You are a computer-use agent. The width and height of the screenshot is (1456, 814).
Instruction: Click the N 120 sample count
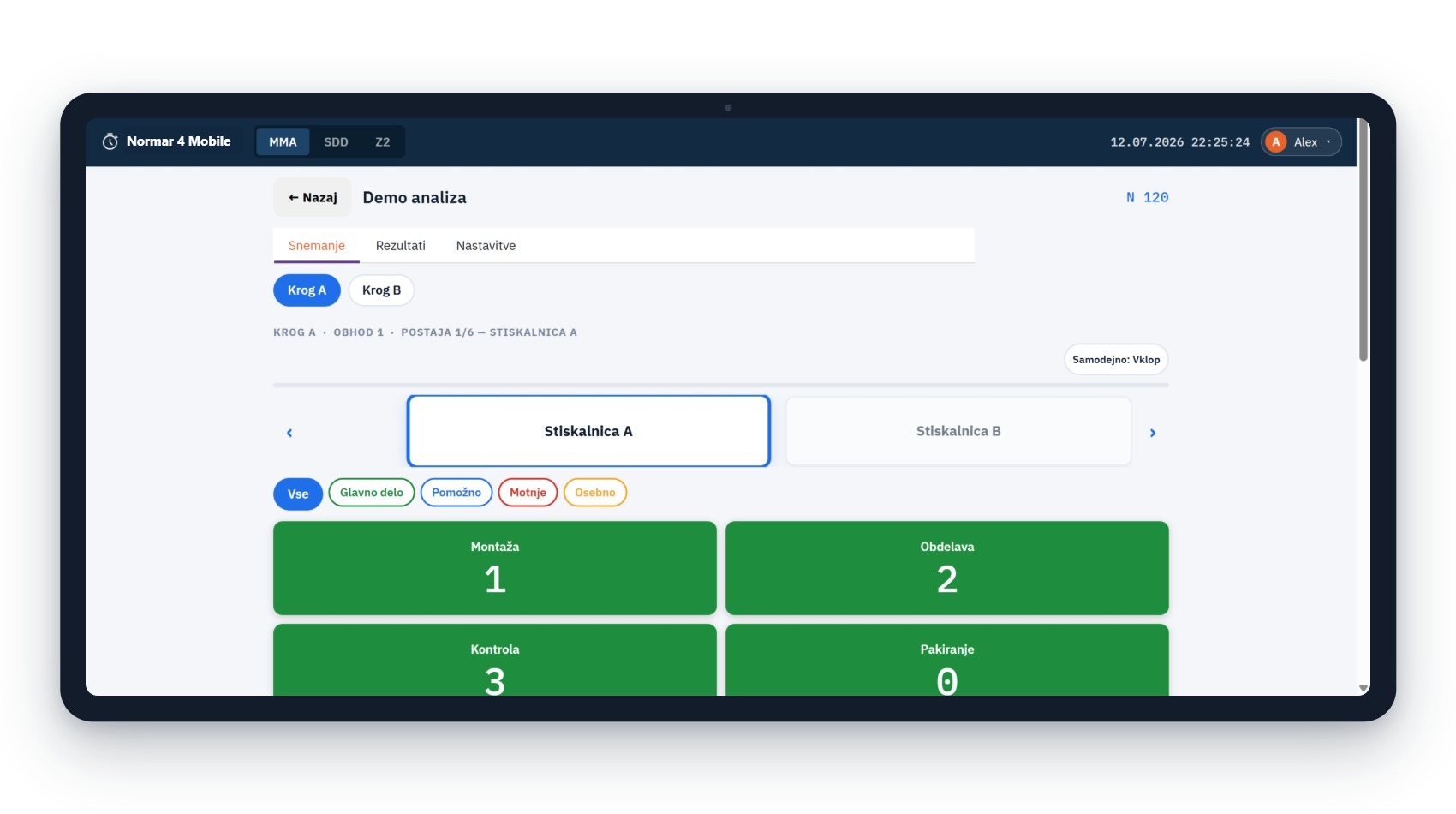(1147, 198)
